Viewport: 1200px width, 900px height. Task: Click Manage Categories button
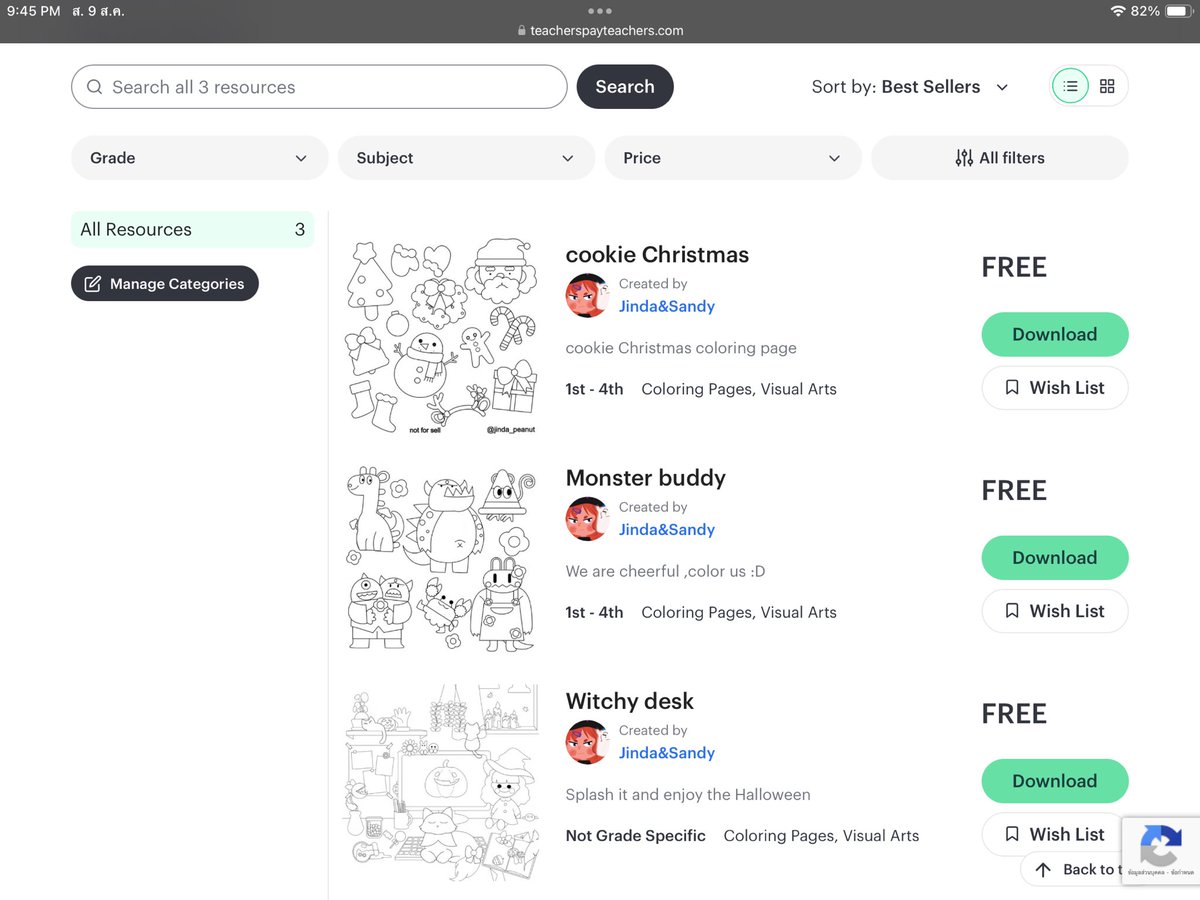point(165,284)
